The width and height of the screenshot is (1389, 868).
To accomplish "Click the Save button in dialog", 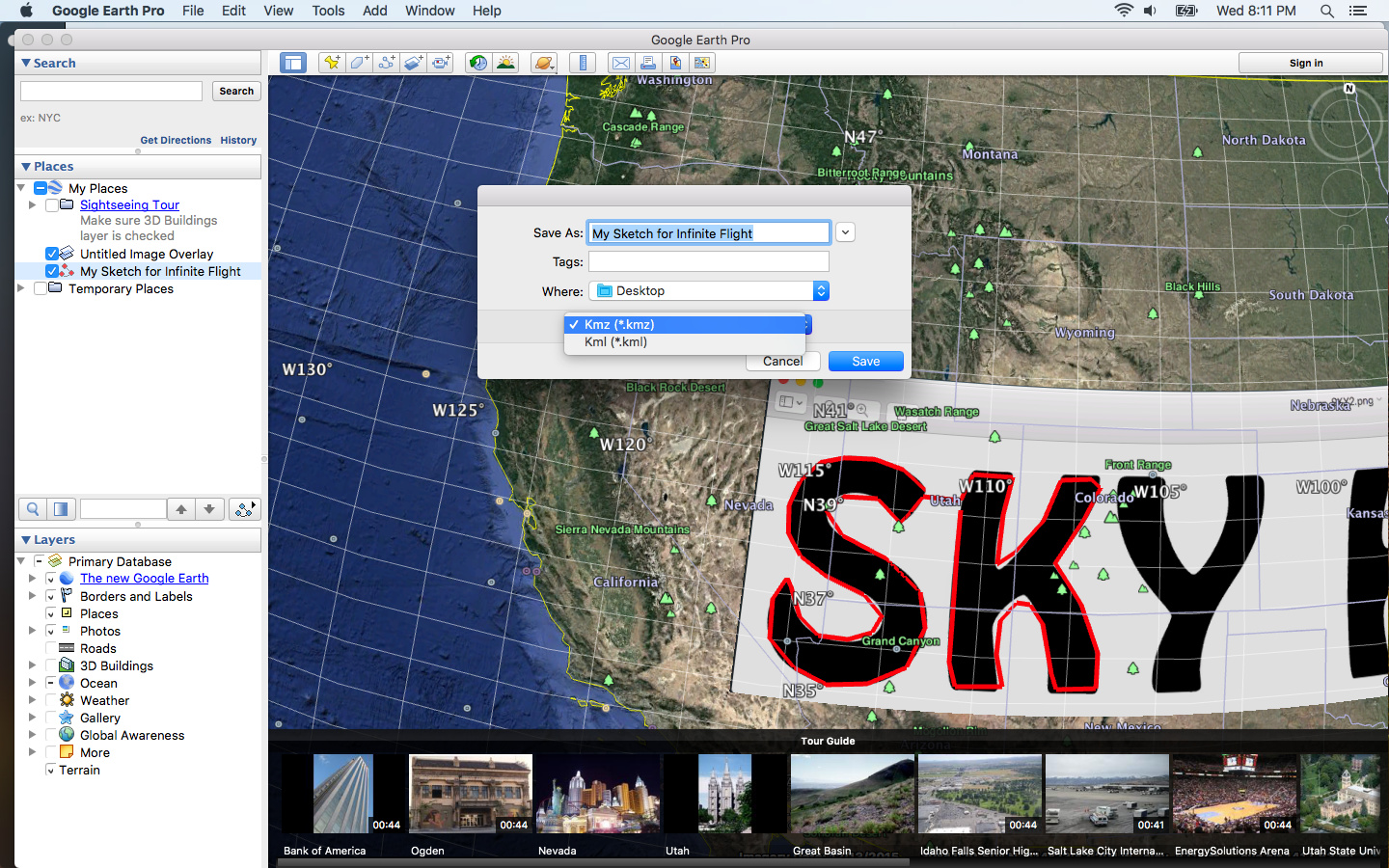I will 866,361.
